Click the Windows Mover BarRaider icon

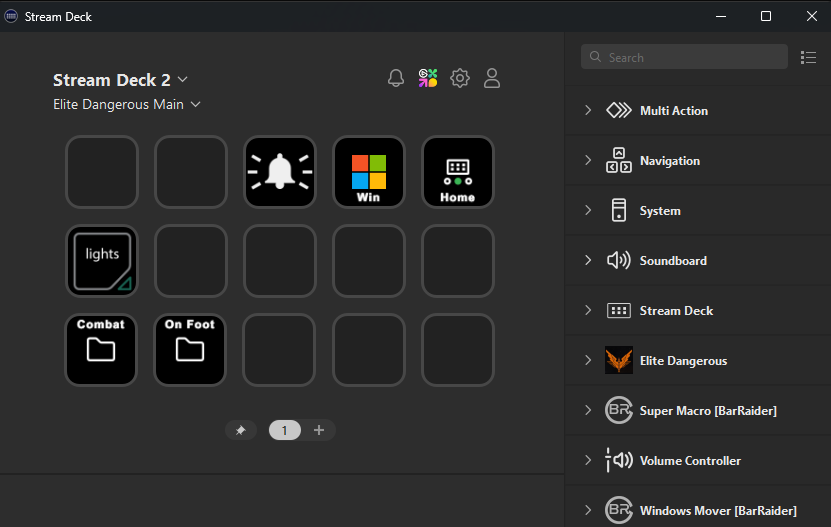coord(618,510)
